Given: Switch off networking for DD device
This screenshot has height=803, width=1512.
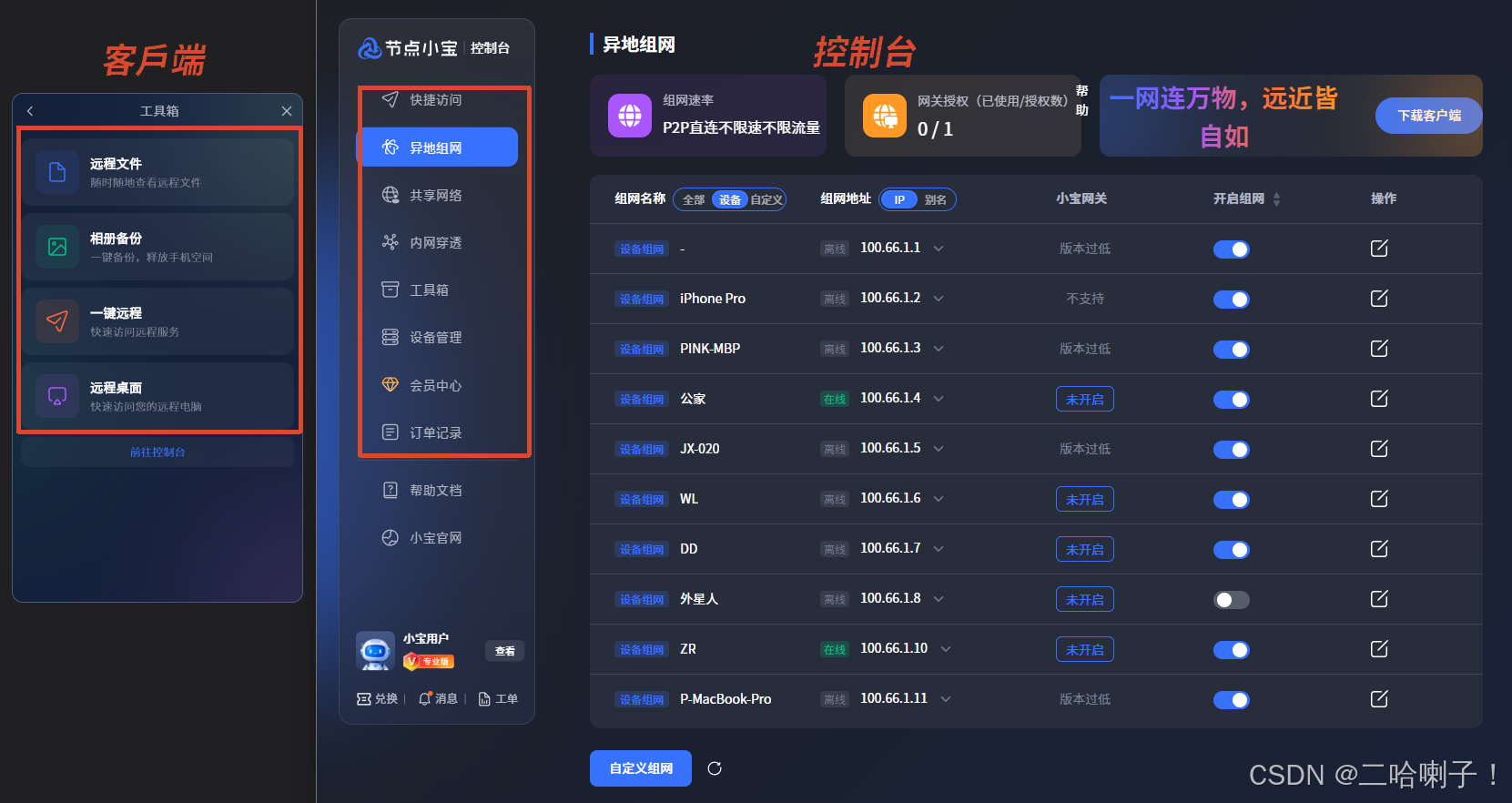Looking at the screenshot, I should pos(1232,550).
